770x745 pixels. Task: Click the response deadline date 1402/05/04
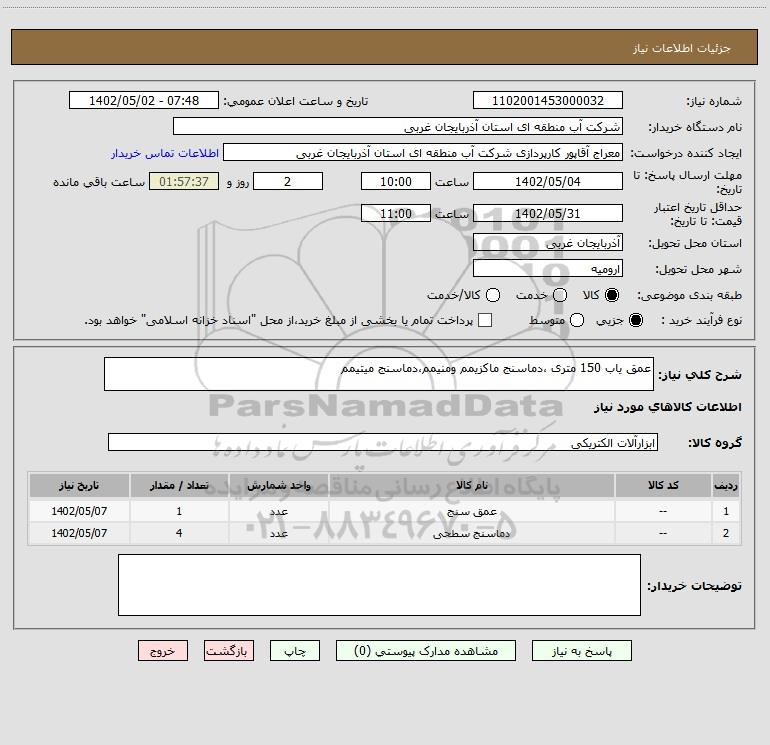[x=548, y=181]
